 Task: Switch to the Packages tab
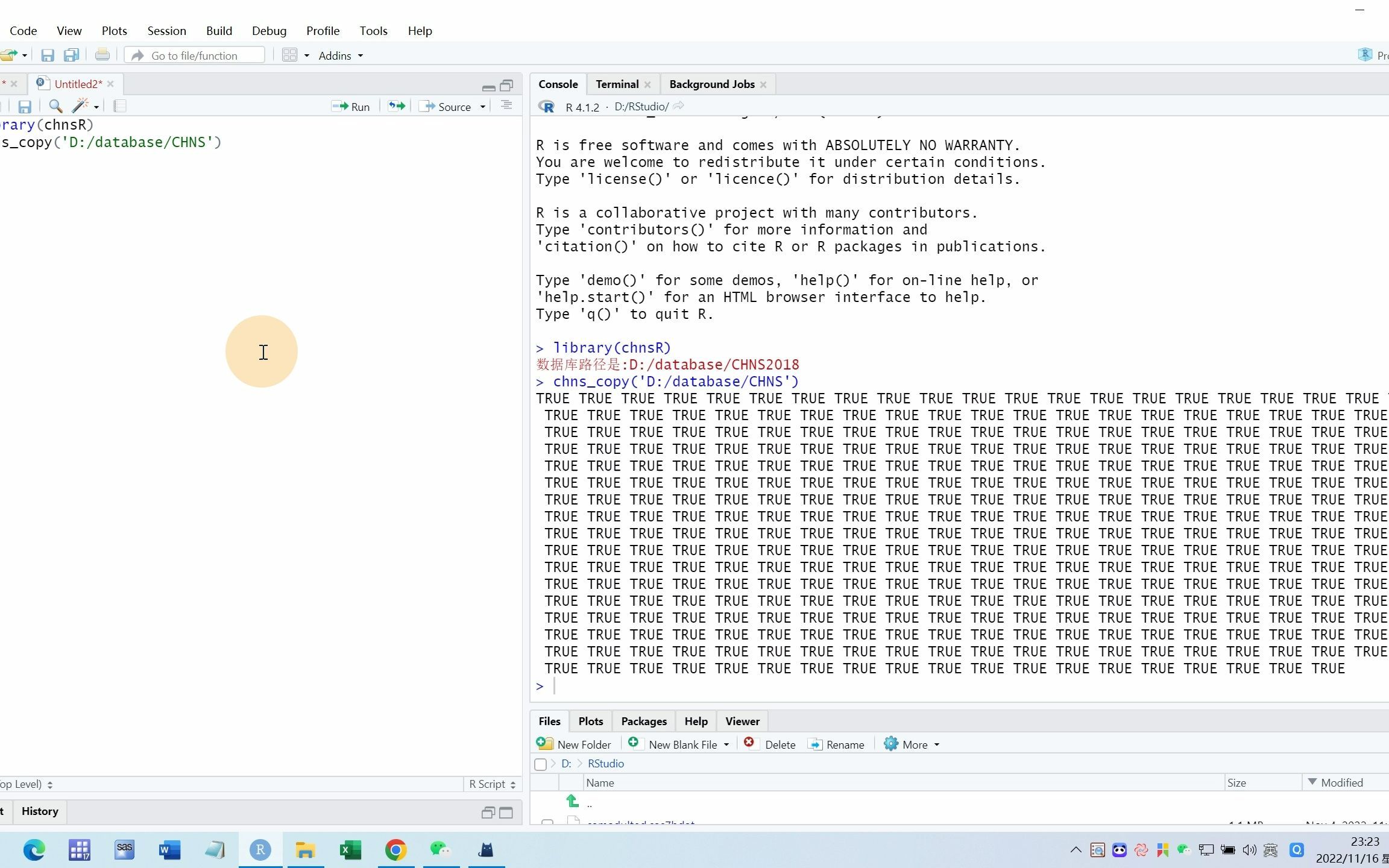click(643, 721)
